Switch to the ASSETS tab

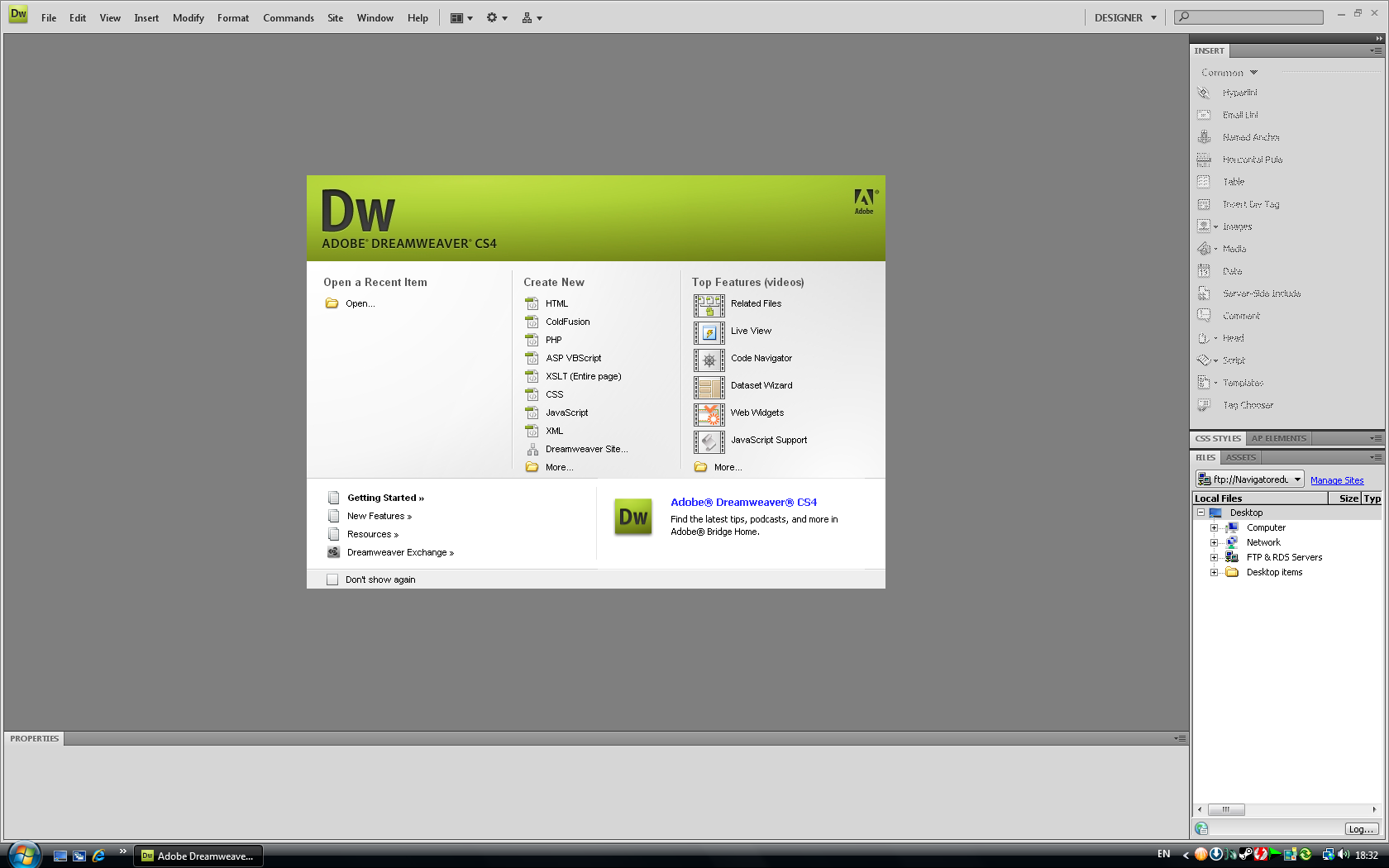click(x=1240, y=457)
